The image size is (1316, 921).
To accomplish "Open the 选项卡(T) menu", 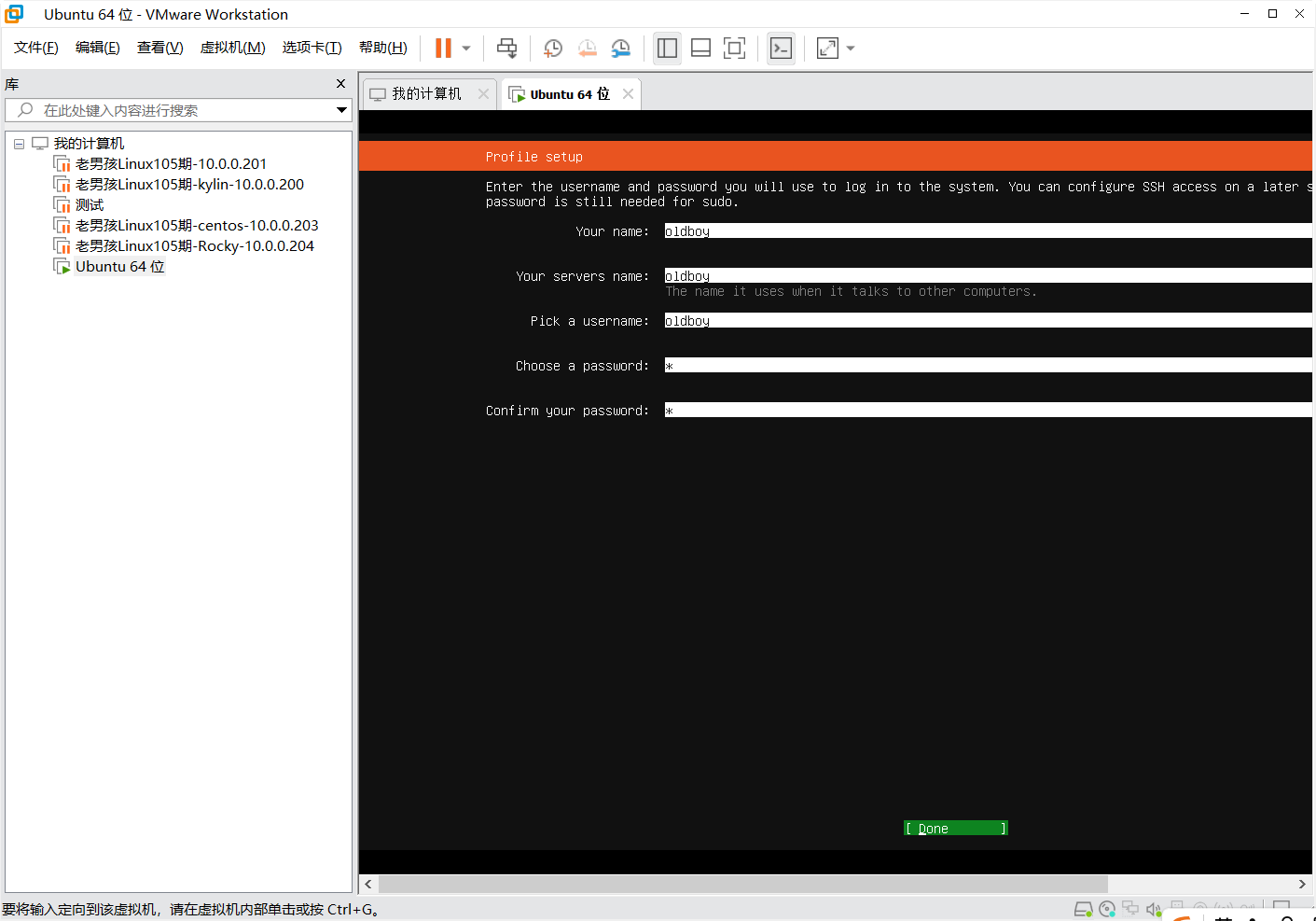I will [x=312, y=48].
